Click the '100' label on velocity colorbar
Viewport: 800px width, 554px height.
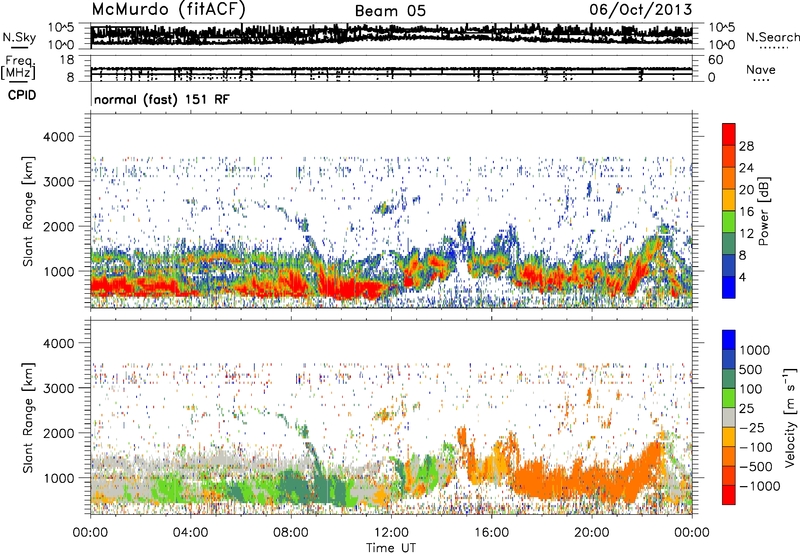pos(751,389)
